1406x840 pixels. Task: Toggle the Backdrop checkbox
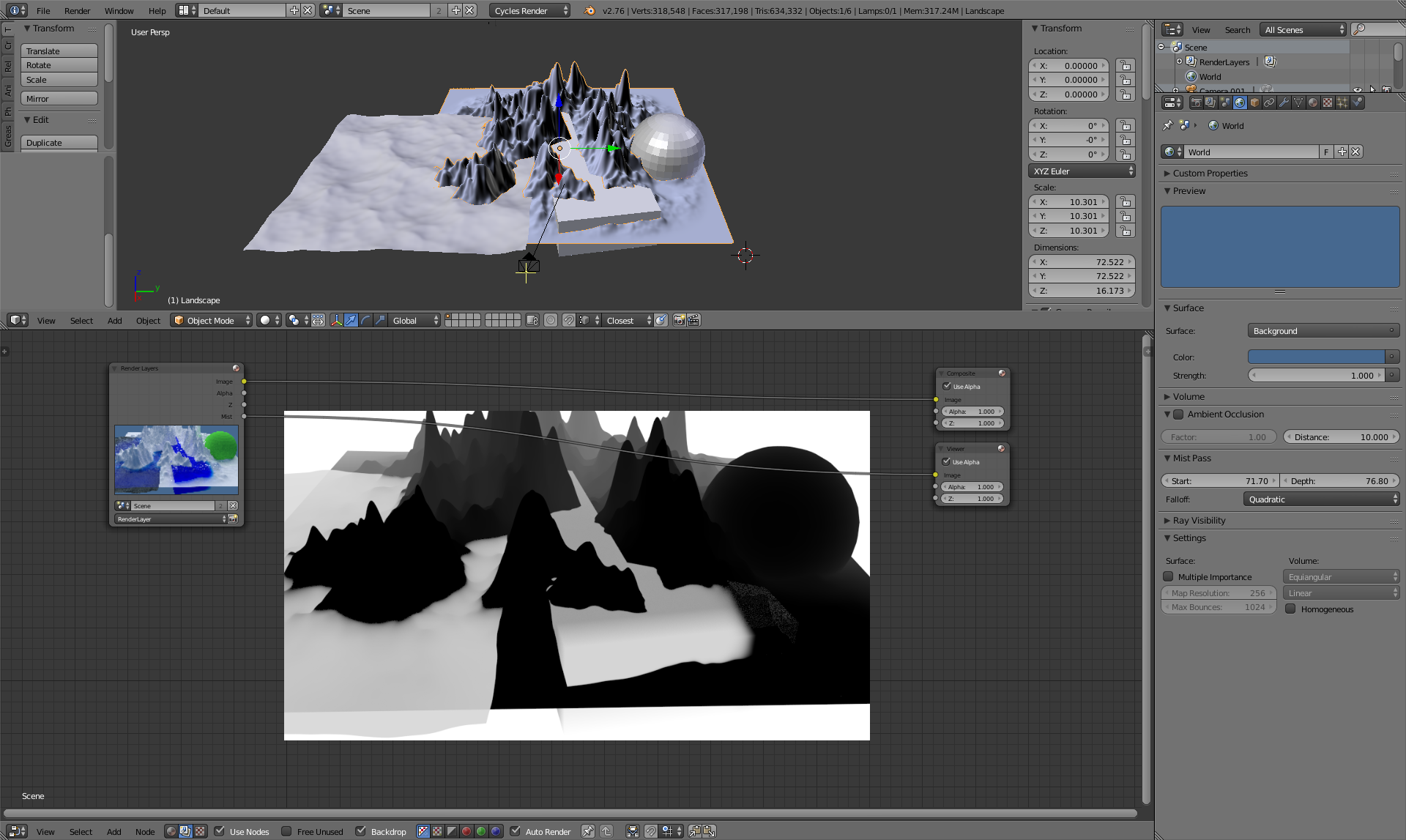[360, 831]
